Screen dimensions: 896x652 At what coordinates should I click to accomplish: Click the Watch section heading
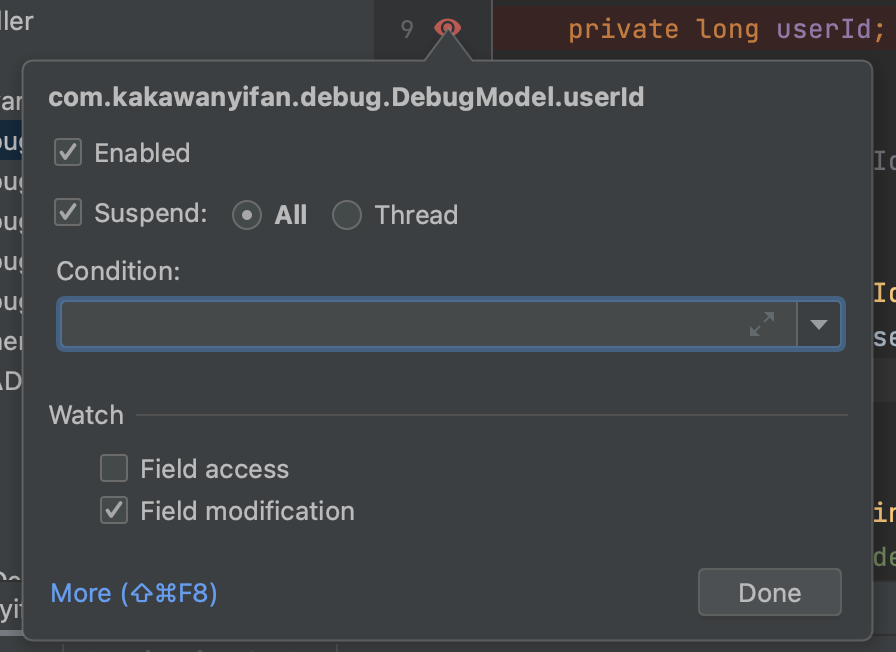(x=87, y=415)
